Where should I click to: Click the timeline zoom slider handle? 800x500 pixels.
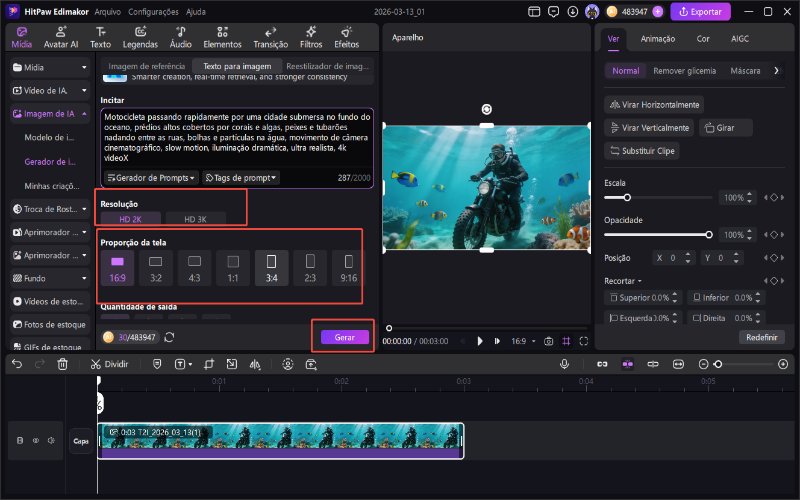718,364
